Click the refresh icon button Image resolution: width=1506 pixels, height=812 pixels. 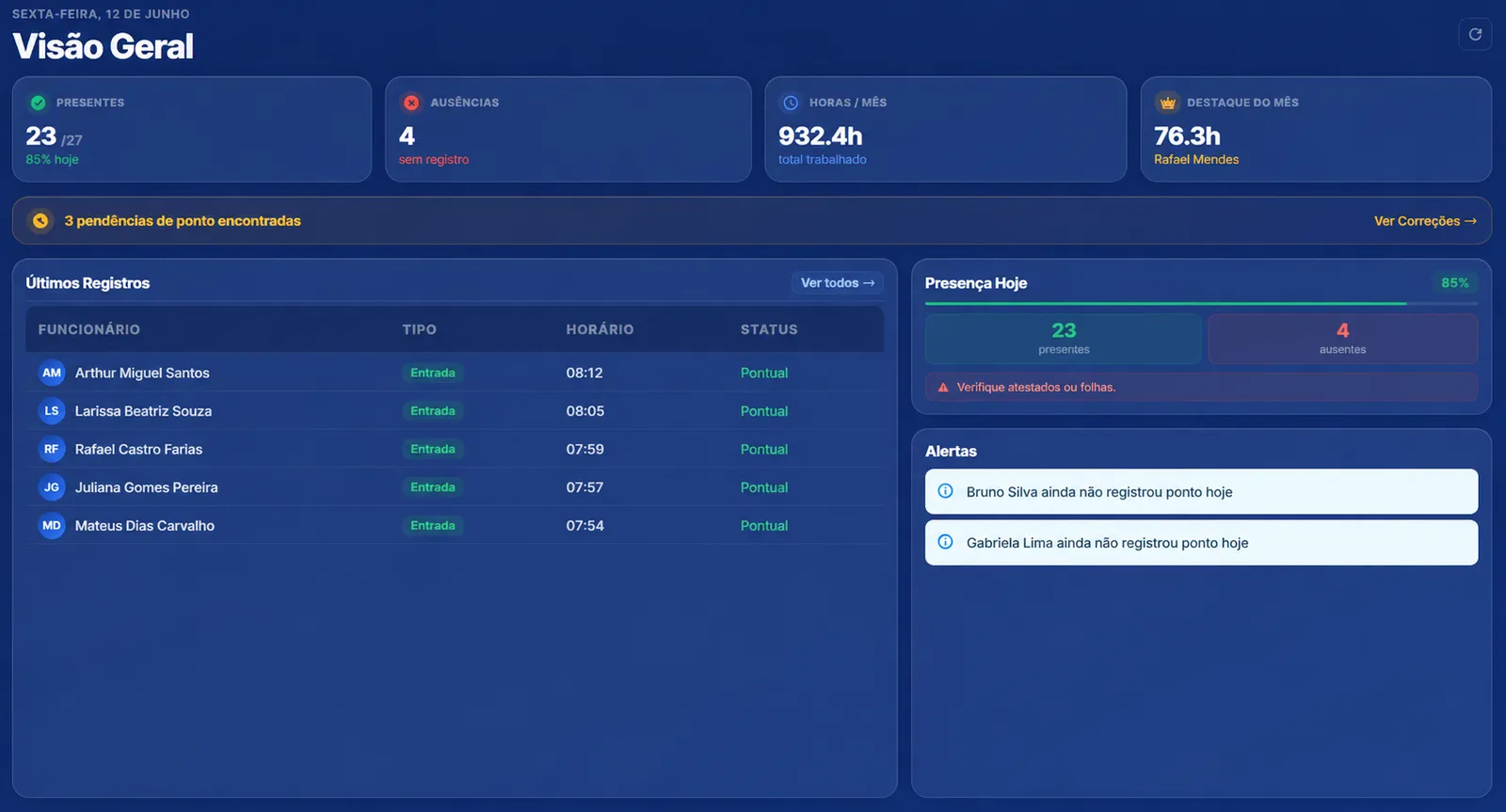pos(1475,35)
